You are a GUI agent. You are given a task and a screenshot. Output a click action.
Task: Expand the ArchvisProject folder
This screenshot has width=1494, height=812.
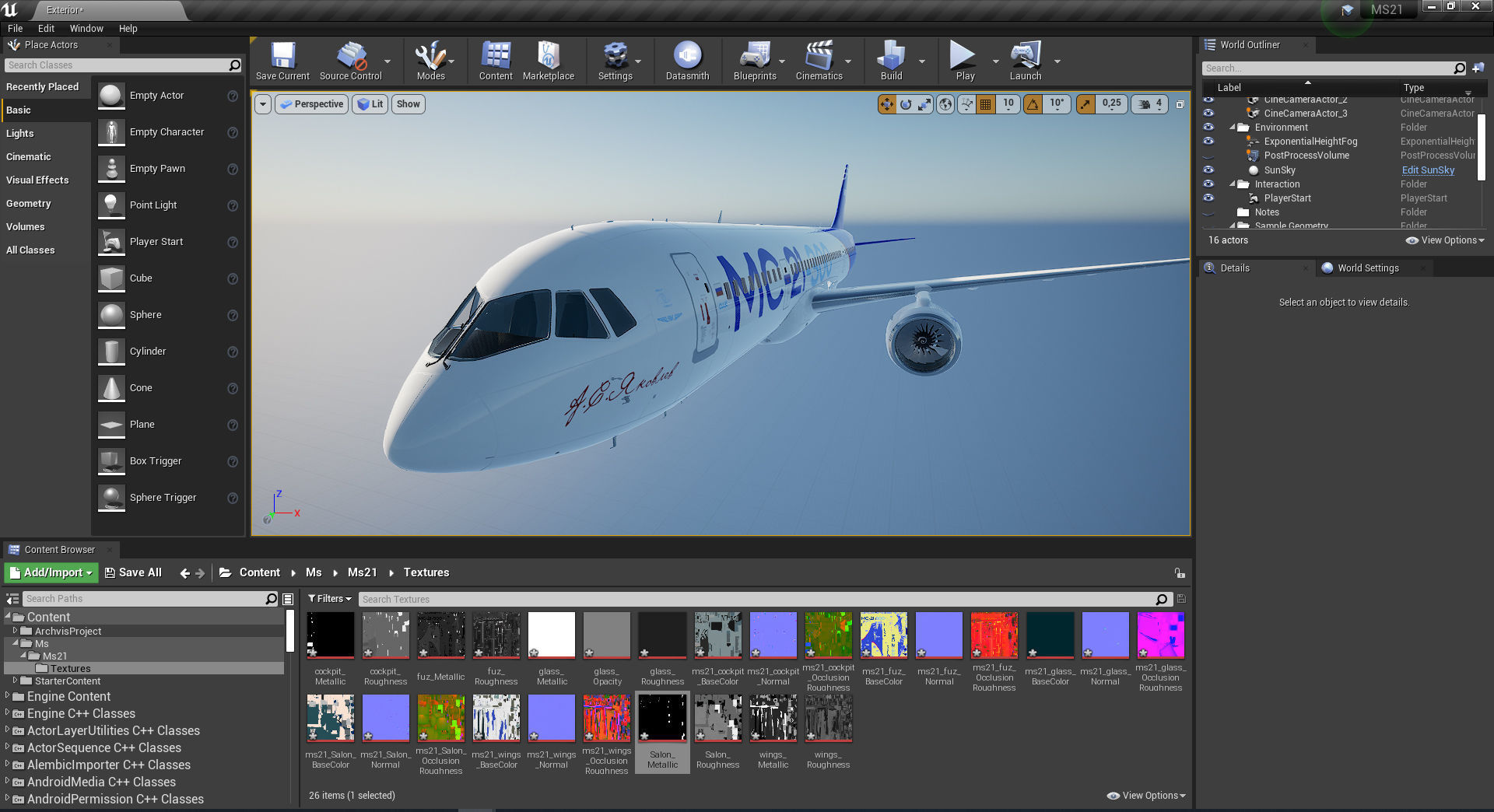[x=15, y=631]
